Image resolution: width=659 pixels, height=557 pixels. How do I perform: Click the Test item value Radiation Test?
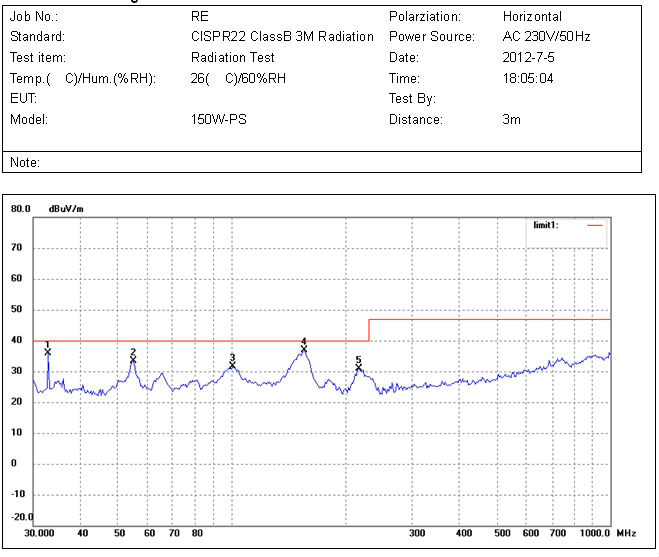[x=232, y=57]
